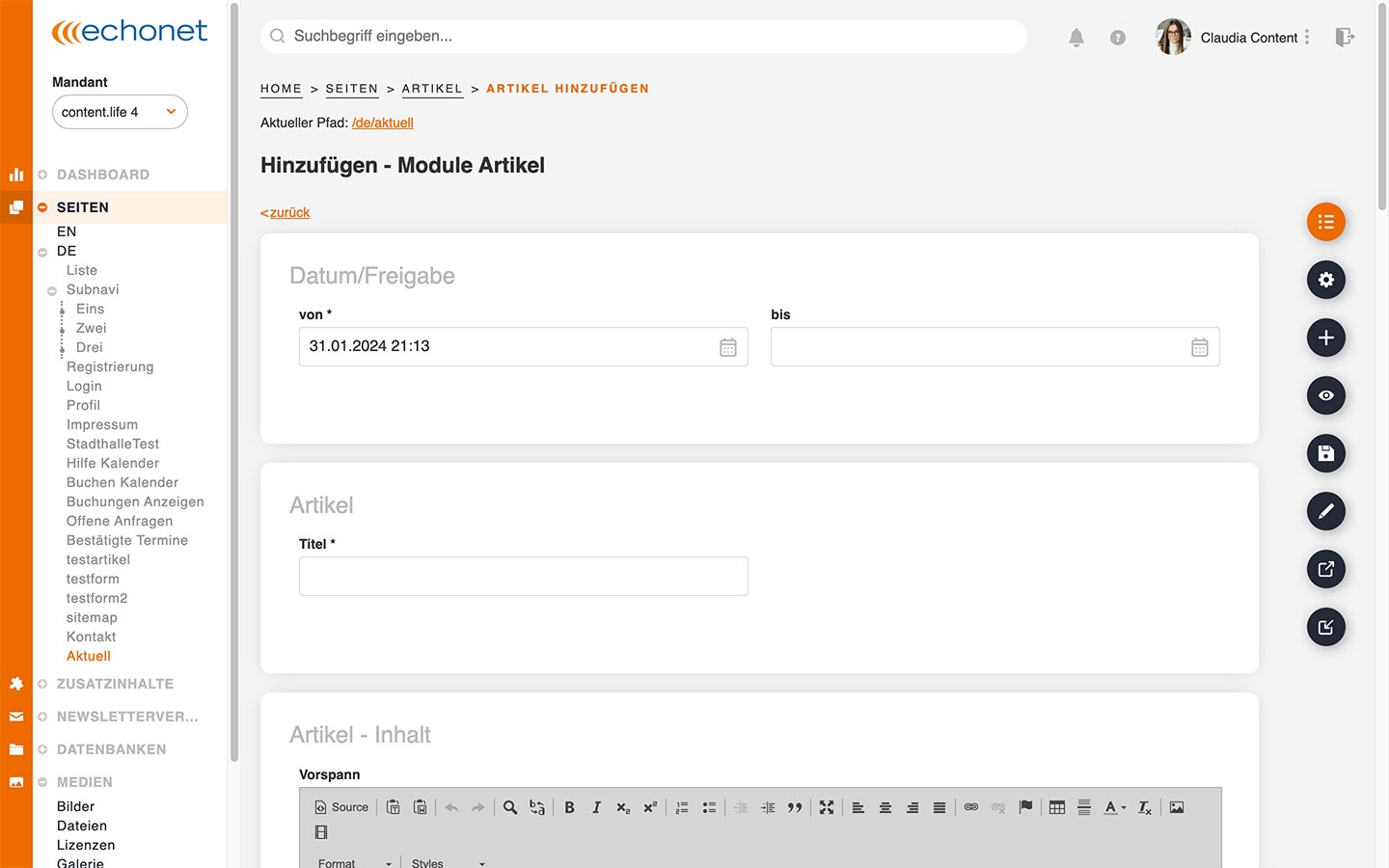Open settings gear floating button
Screen dimensions: 1389x868
tap(1325, 280)
